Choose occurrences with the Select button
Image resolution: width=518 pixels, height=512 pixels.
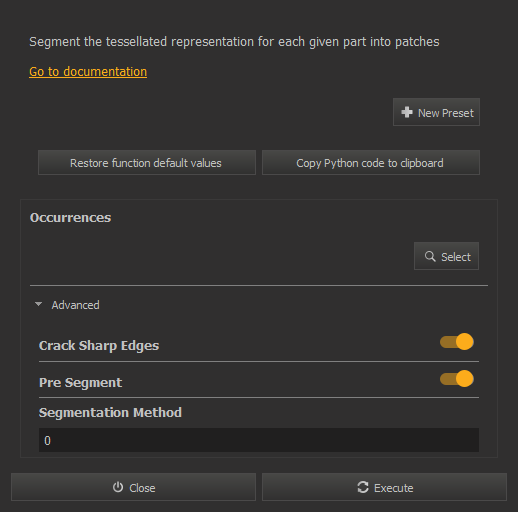click(446, 256)
